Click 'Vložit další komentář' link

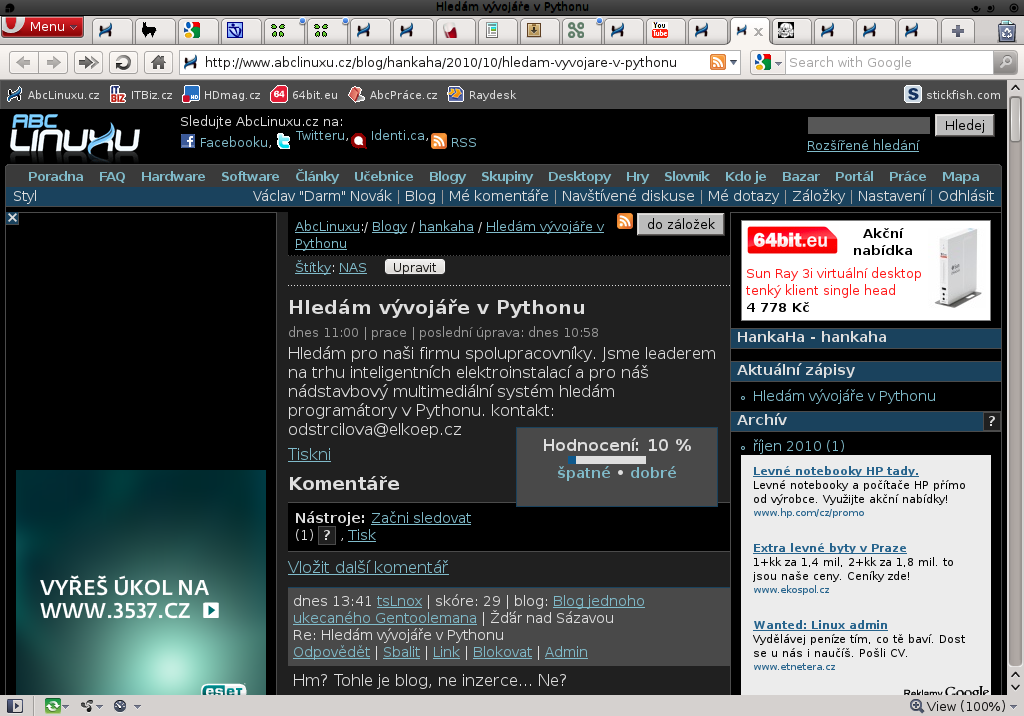tap(368, 567)
